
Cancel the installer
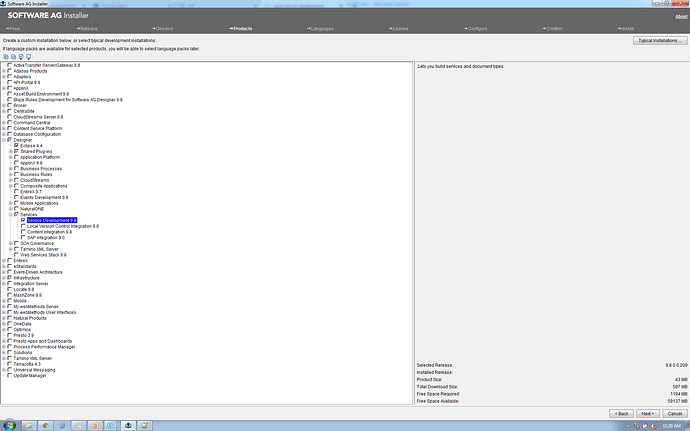(675, 413)
